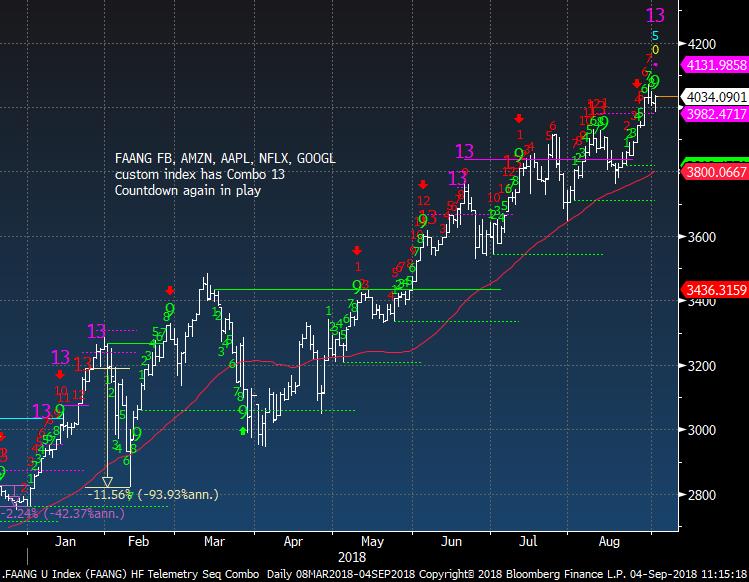Click the magenta 13 left of July resistance line
This screenshot has height=582, width=749.
click(464, 151)
